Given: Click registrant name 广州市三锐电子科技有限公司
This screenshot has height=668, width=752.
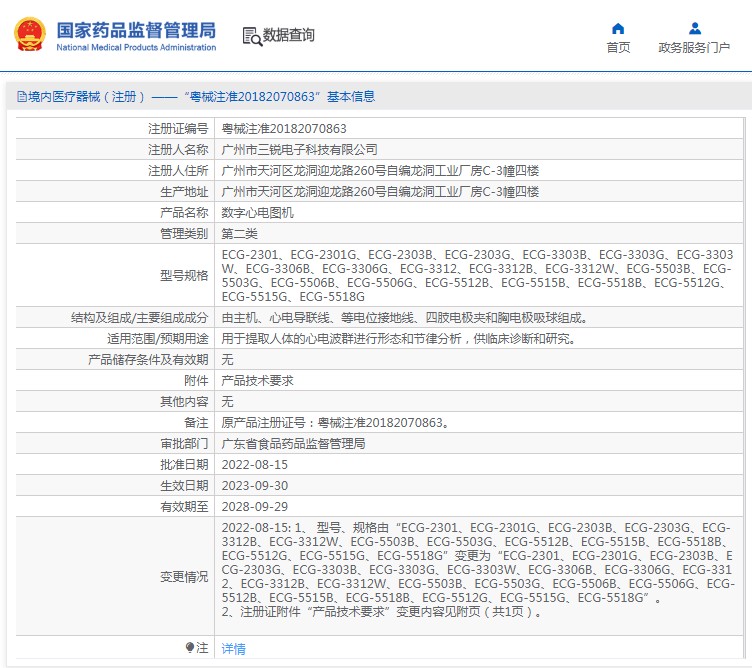Looking at the screenshot, I should [299, 150].
